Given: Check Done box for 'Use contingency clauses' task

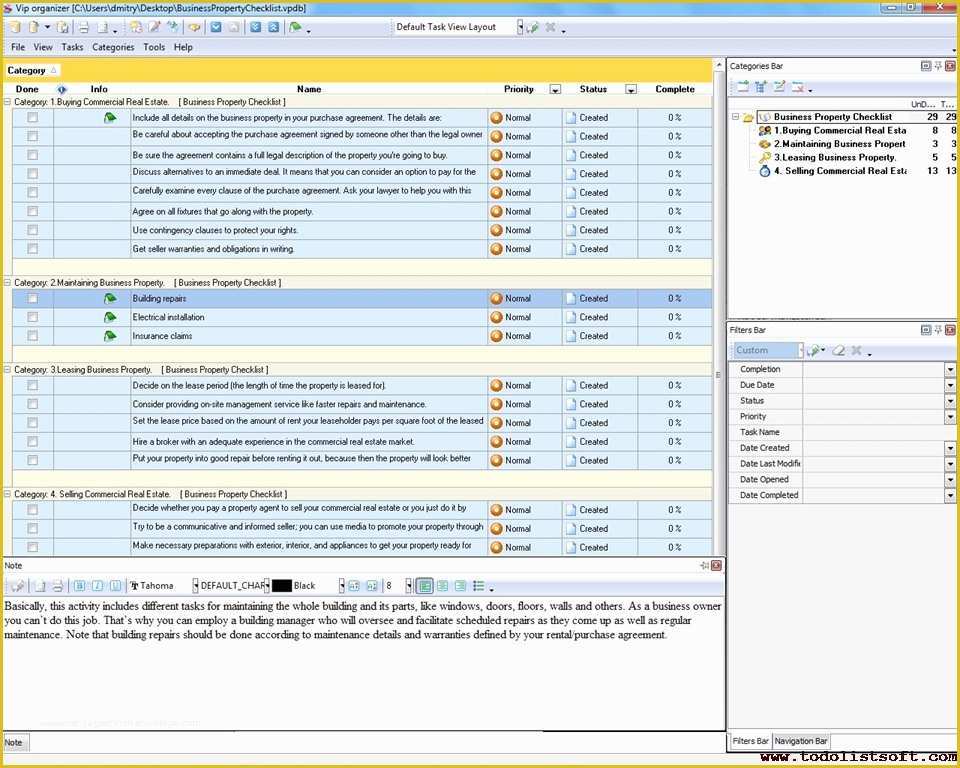Looking at the screenshot, I should coord(32,230).
